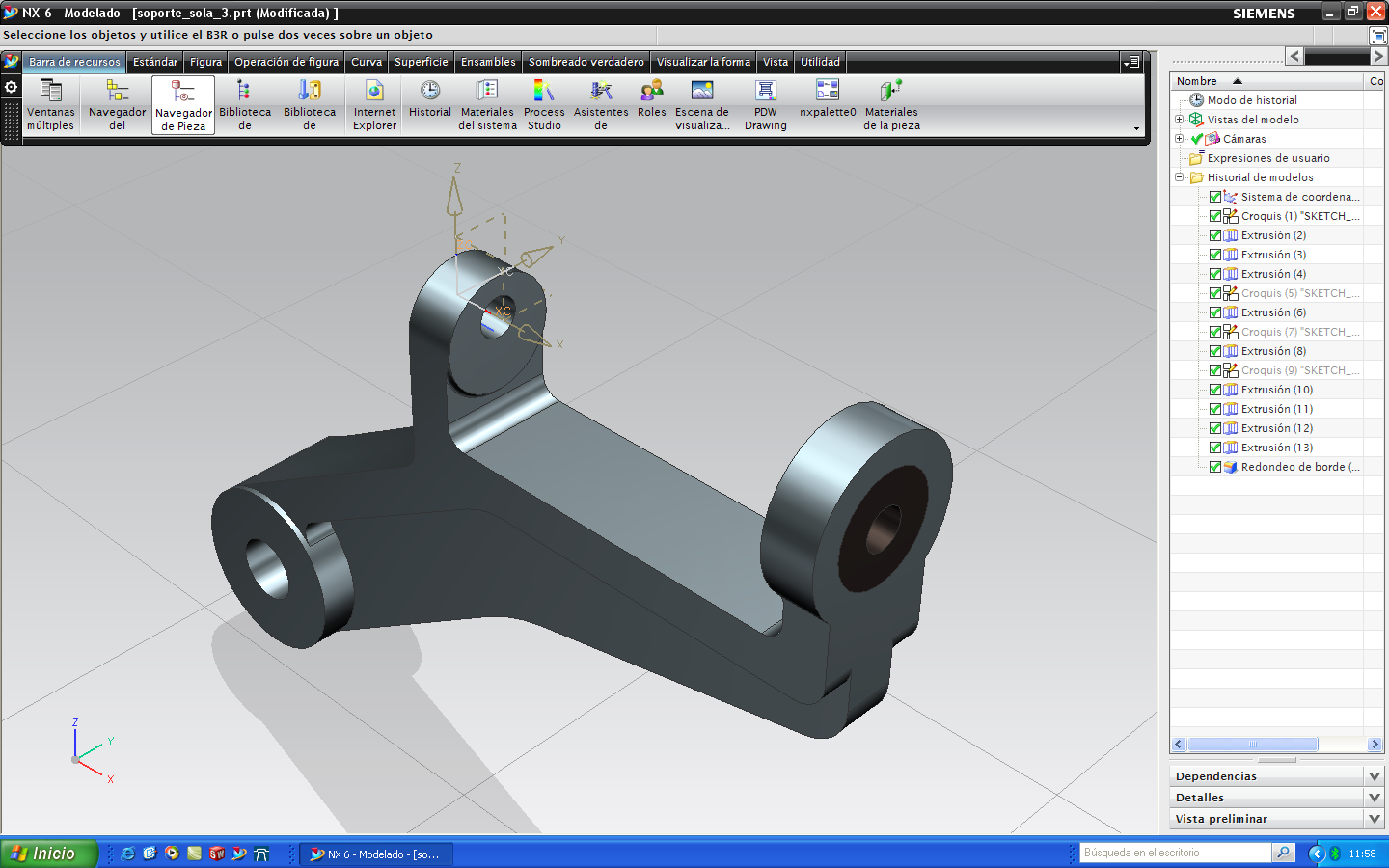Expand Vistas del modelo node
Image resolution: width=1389 pixels, height=868 pixels.
[1179, 120]
